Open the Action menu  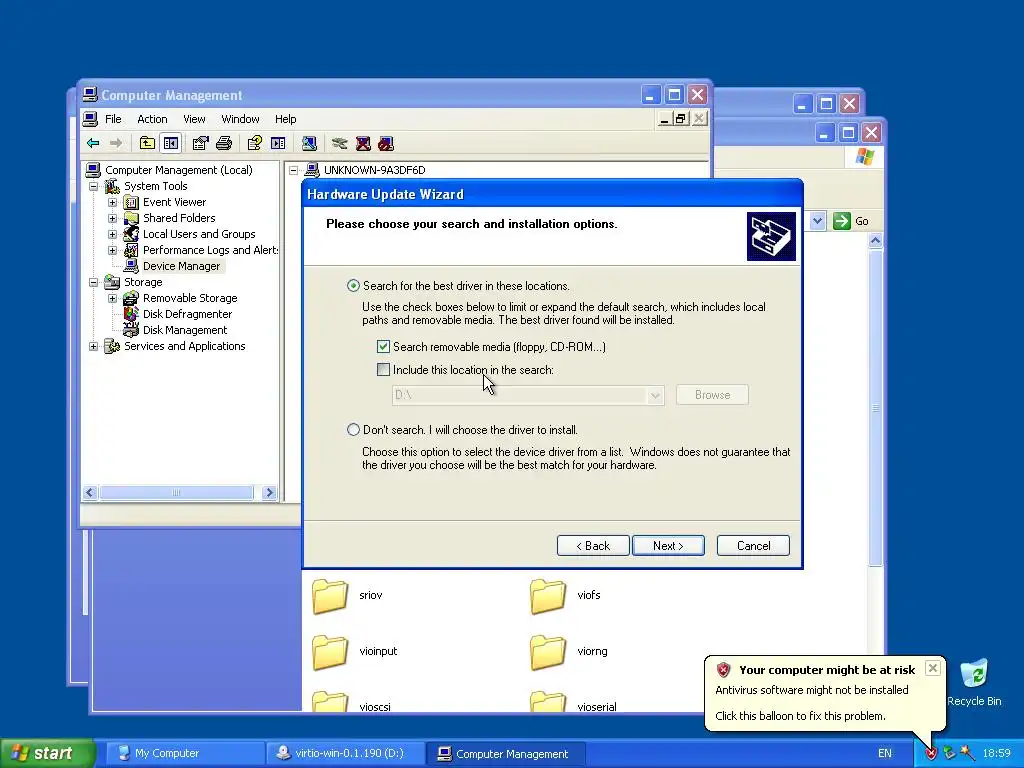[x=152, y=119]
